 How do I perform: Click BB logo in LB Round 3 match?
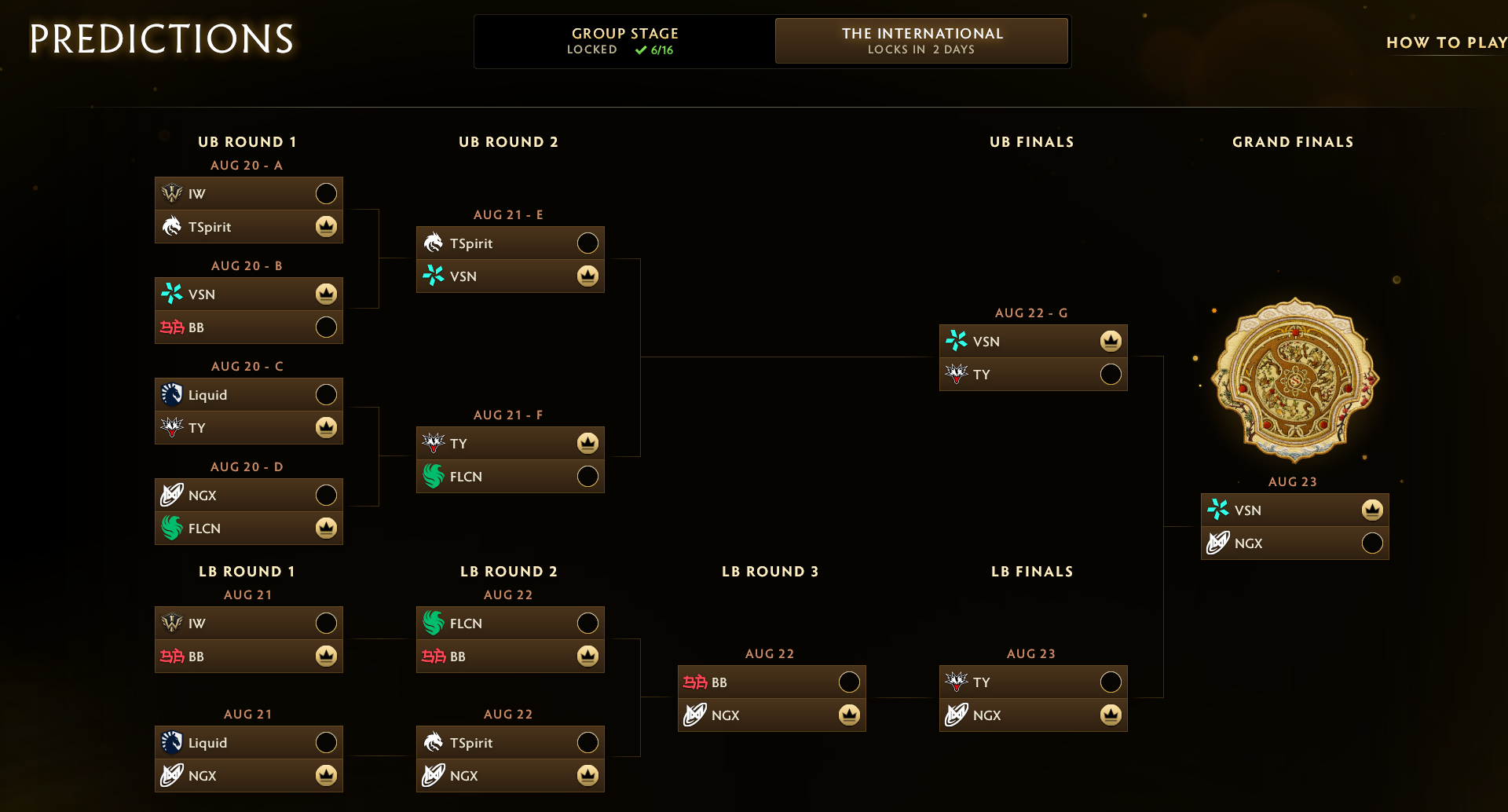pos(695,682)
